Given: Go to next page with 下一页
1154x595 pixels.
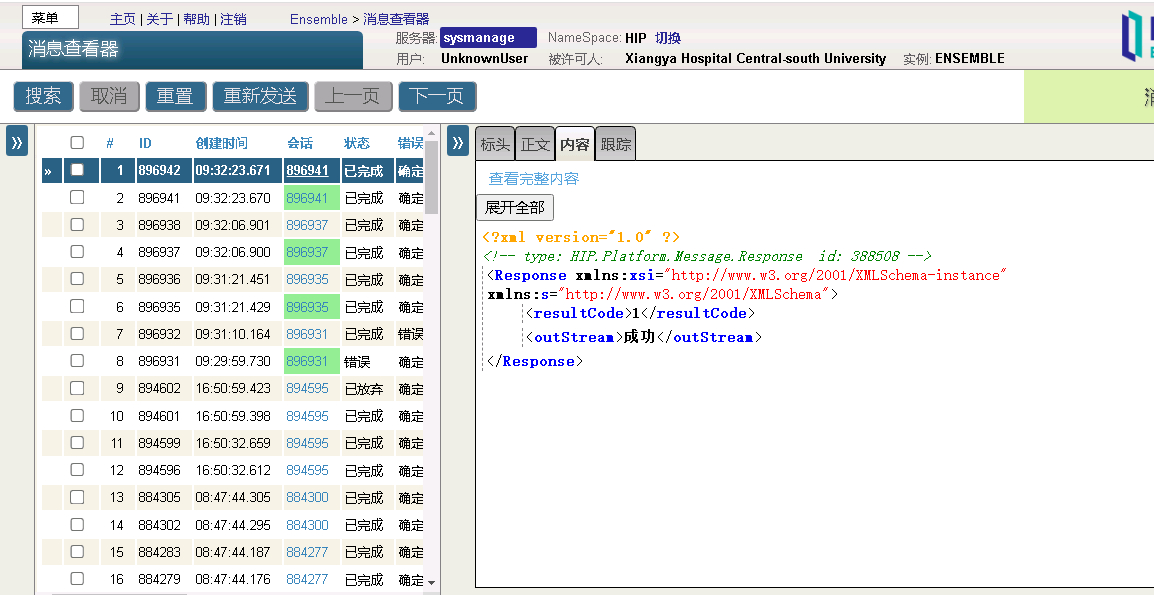Looking at the screenshot, I should [x=437, y=96].
